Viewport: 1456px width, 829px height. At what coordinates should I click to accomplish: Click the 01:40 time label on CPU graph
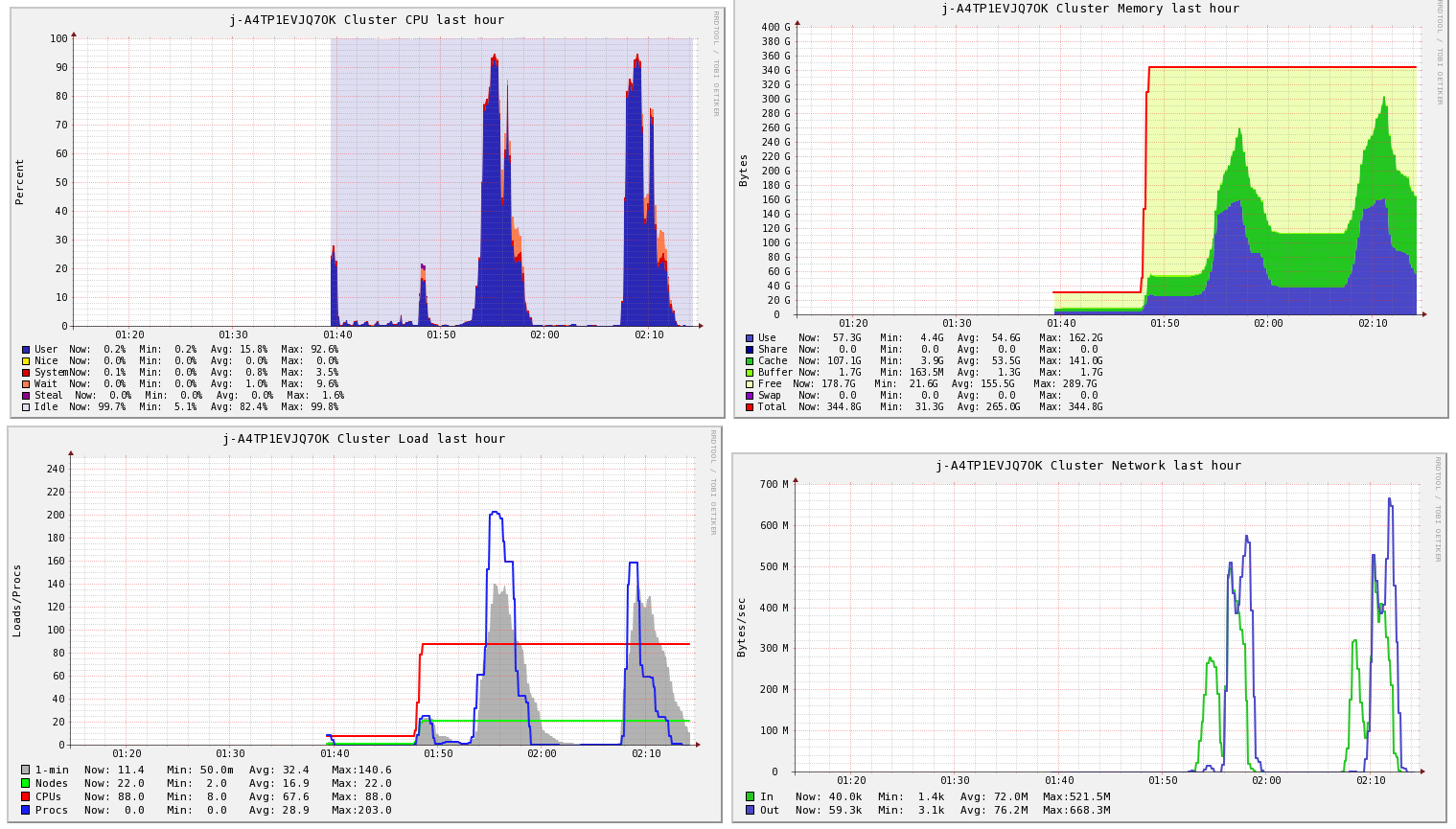[337, 334]
